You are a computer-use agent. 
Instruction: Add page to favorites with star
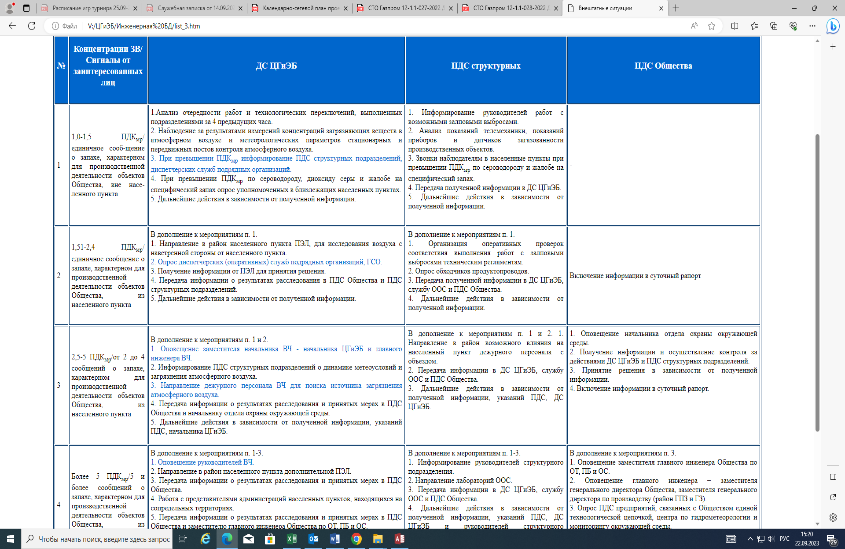(711, 26)
